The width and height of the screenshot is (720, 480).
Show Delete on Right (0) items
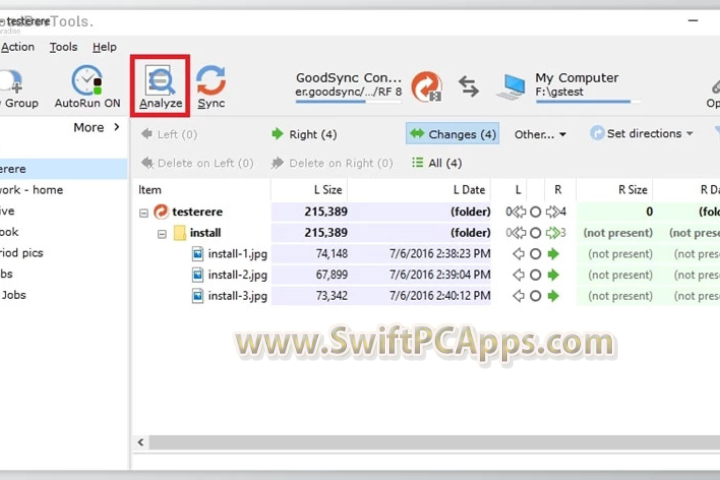pyautogui.click(x=332, y=163)
